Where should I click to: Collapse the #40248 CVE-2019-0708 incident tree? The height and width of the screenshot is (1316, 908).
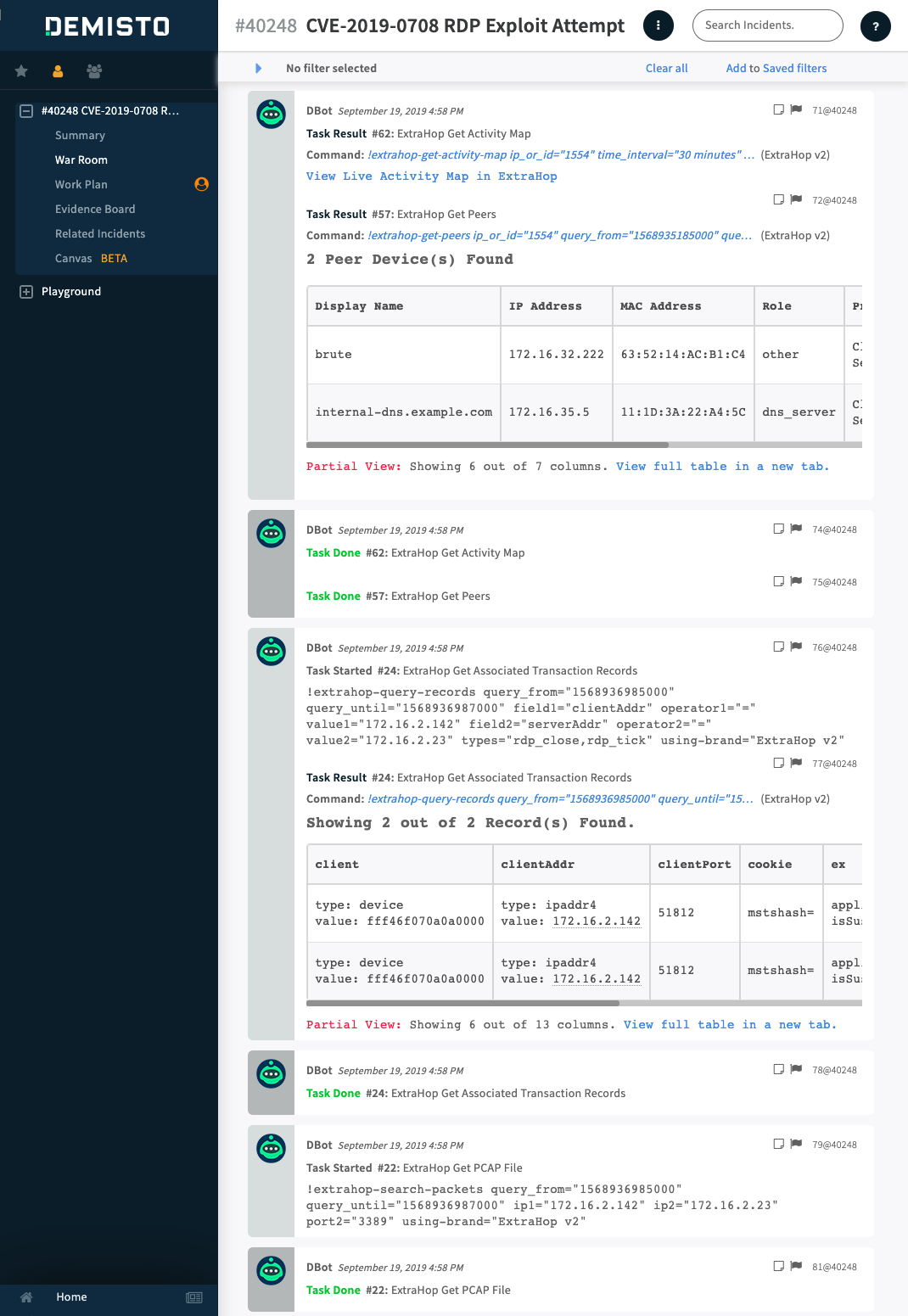(26, 111)
